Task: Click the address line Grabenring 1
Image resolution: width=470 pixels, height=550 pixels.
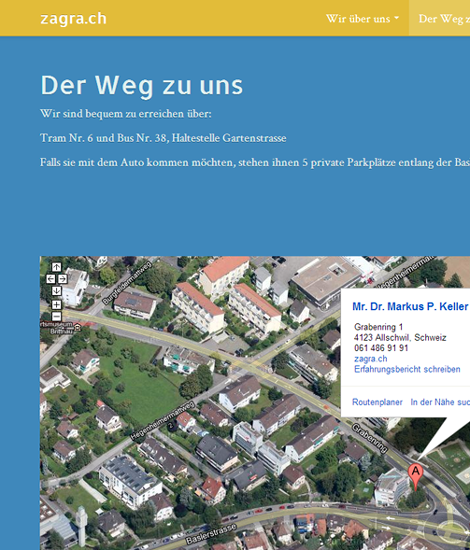Action: click(378, 327)
